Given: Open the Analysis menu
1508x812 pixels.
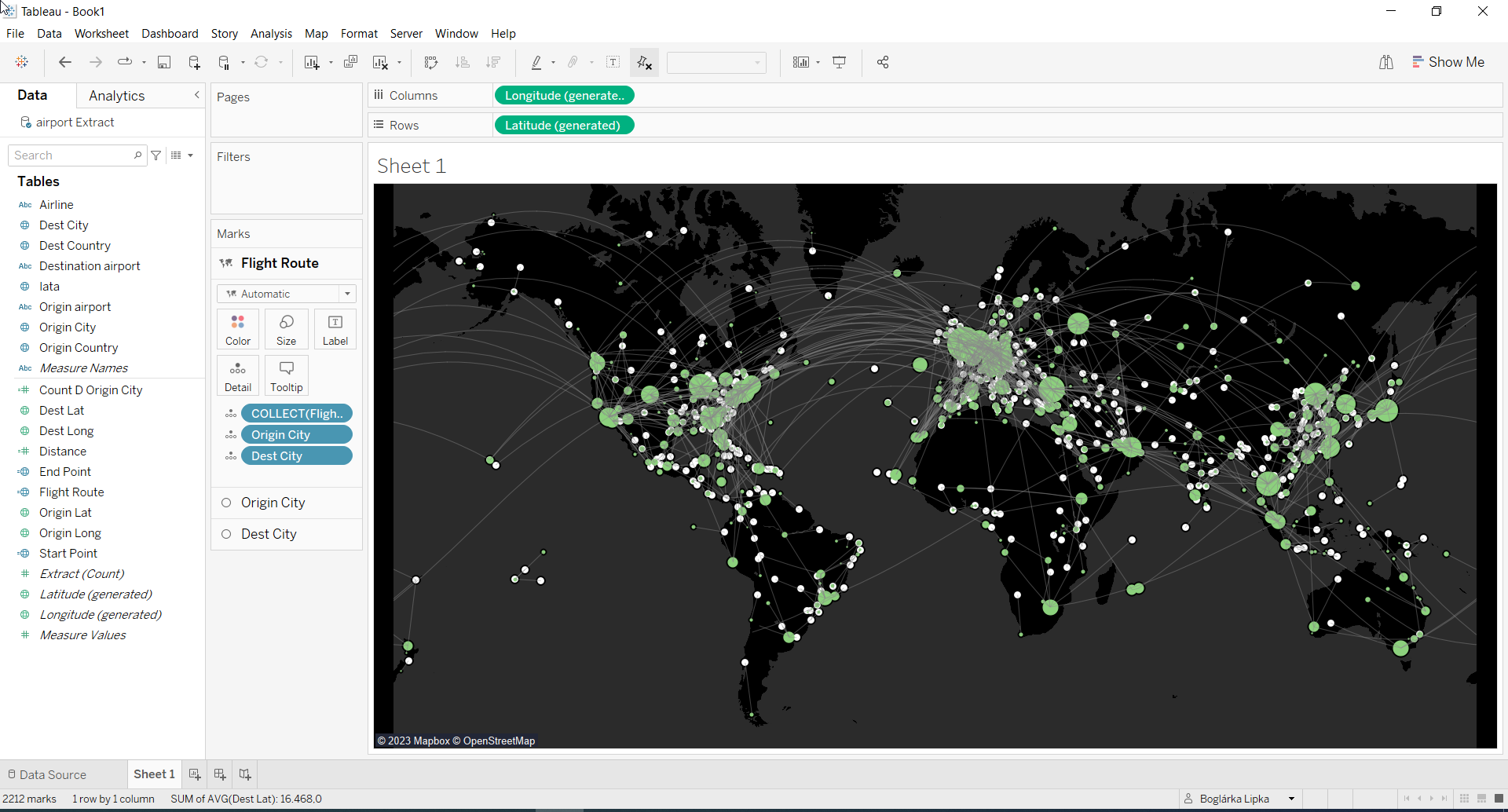Looking at the screenshot, I should pyautogui.click(x=271, y=34).
